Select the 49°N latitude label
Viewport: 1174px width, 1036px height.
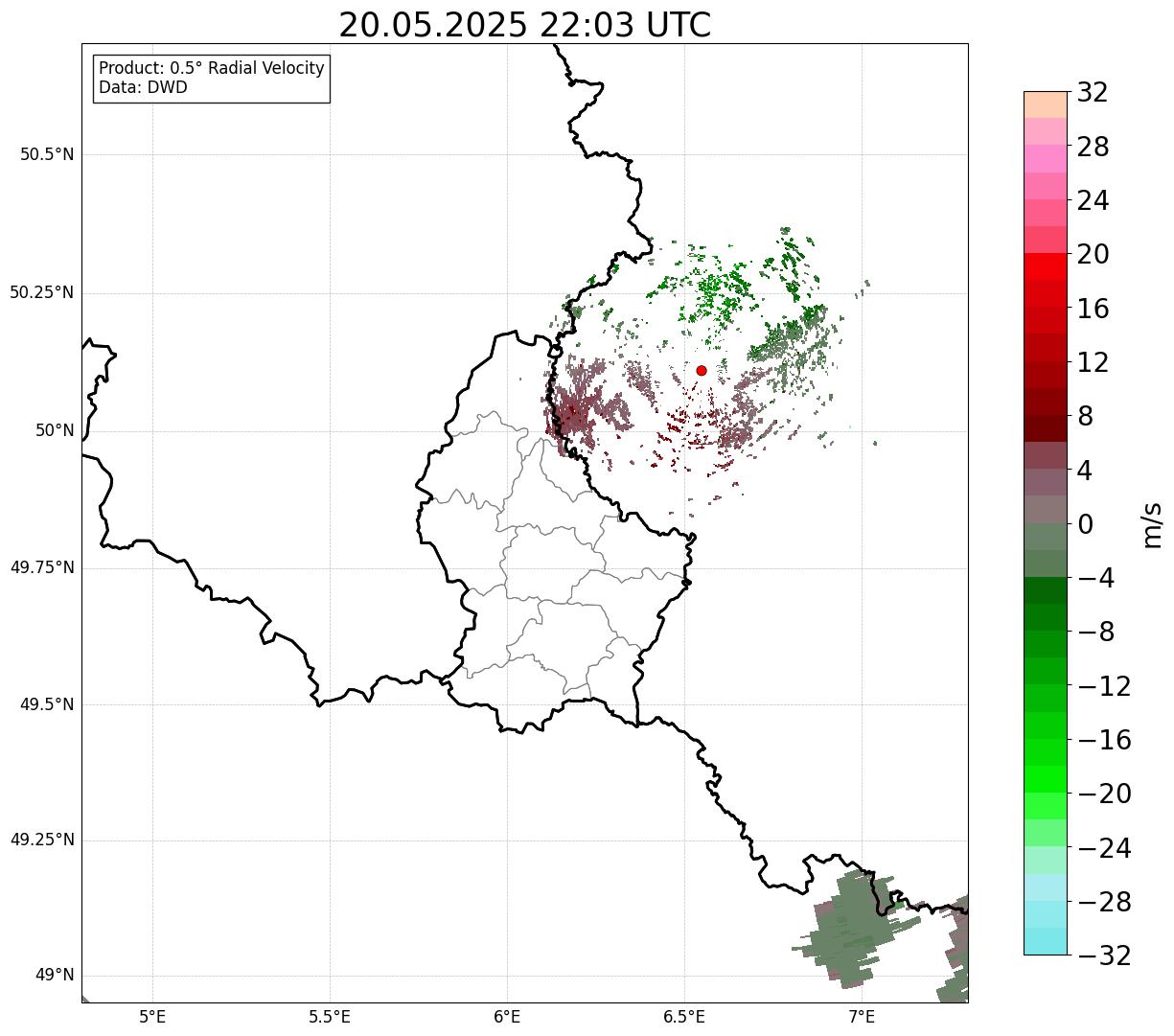(x=55, y=976)
